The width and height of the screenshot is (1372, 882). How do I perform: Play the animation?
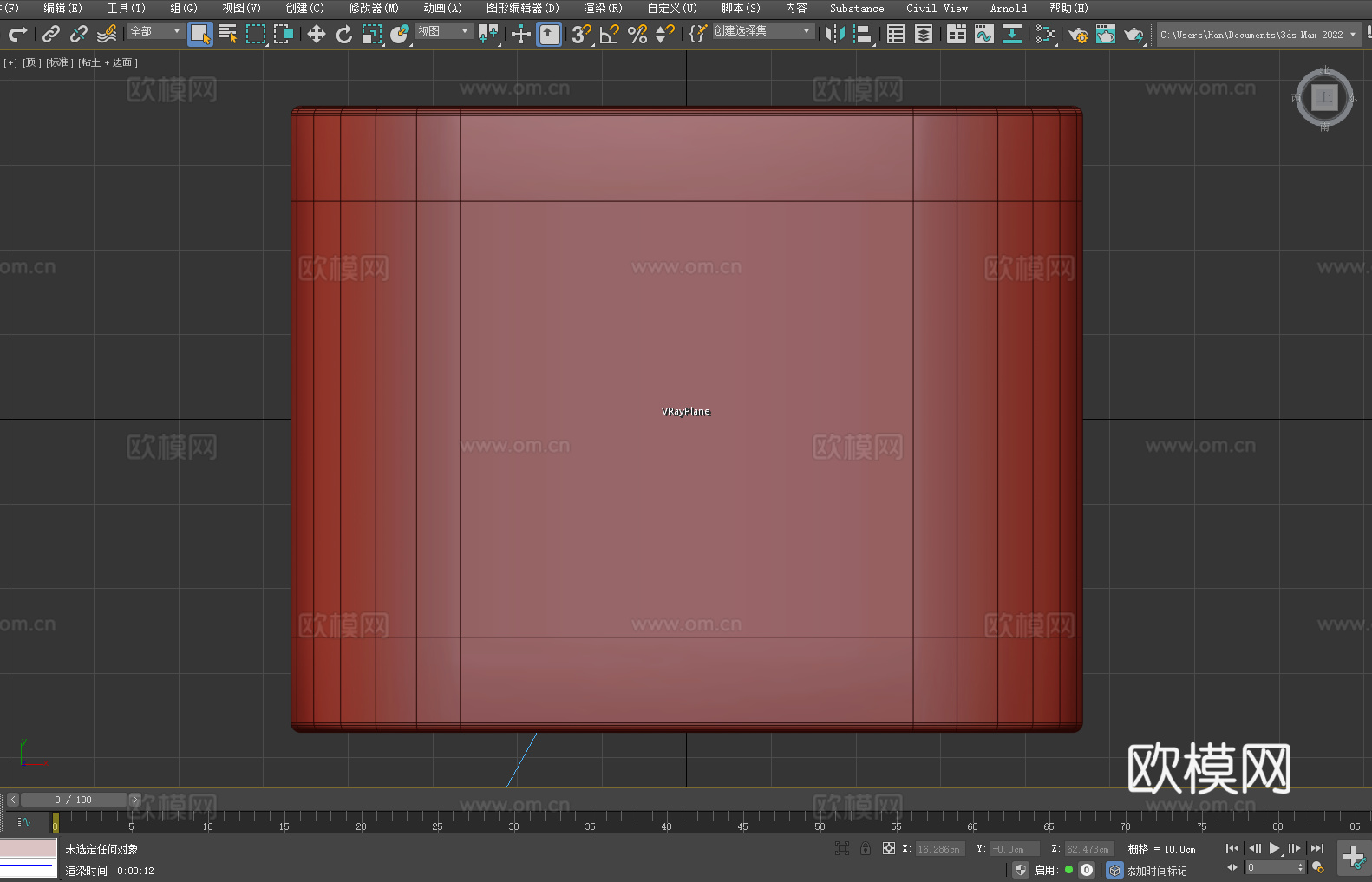click(1274, 849)
